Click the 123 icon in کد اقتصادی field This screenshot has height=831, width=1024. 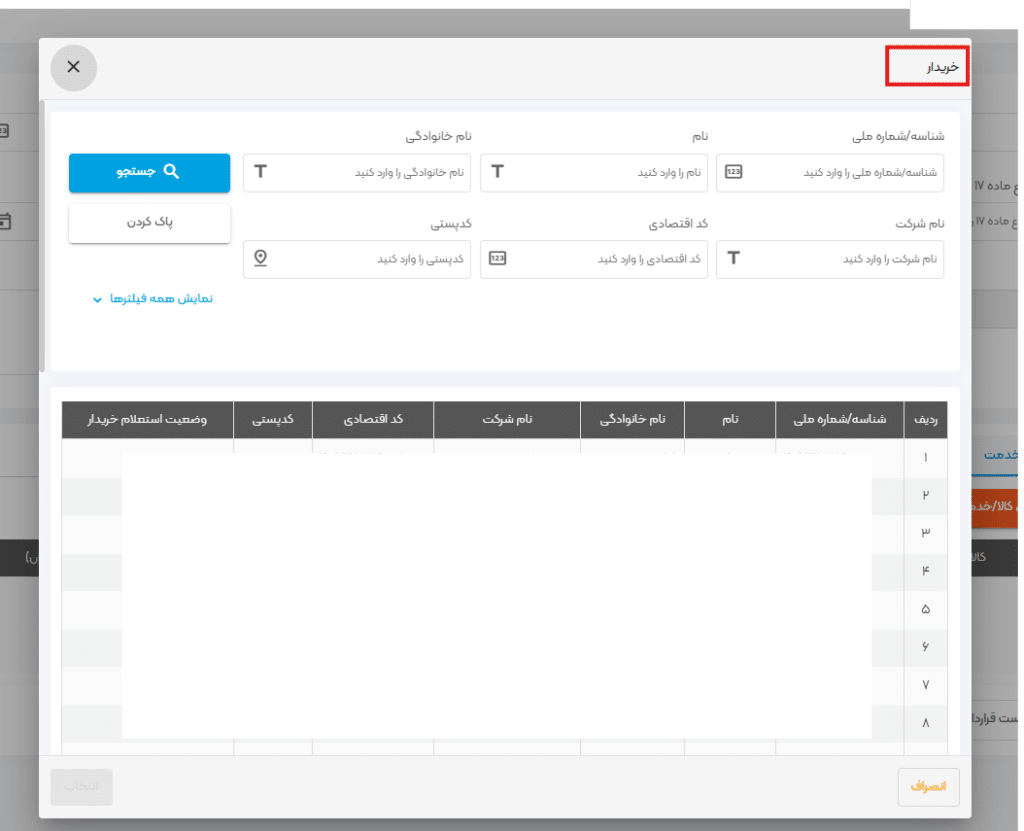pos(497,258)
